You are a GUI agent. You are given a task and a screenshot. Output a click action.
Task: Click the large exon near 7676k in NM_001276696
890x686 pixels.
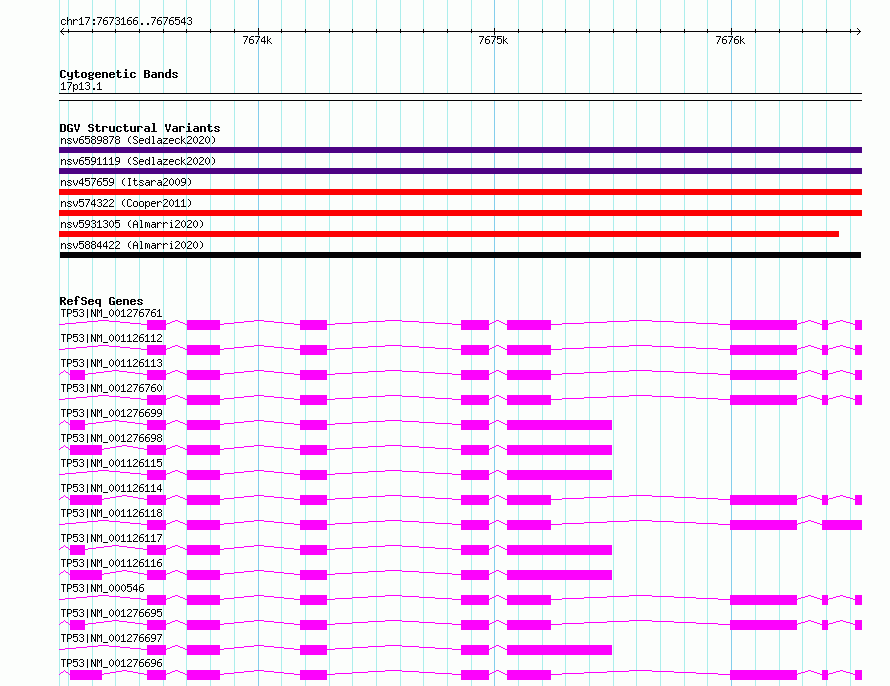763,675
